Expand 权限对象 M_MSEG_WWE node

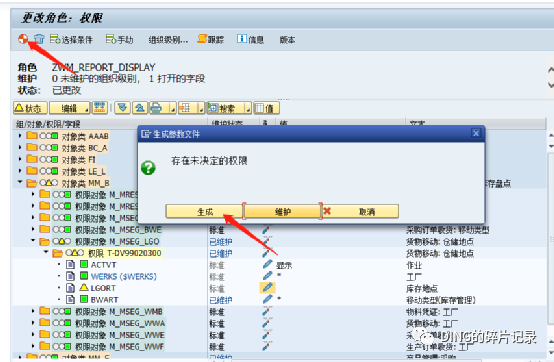[33, 334]
